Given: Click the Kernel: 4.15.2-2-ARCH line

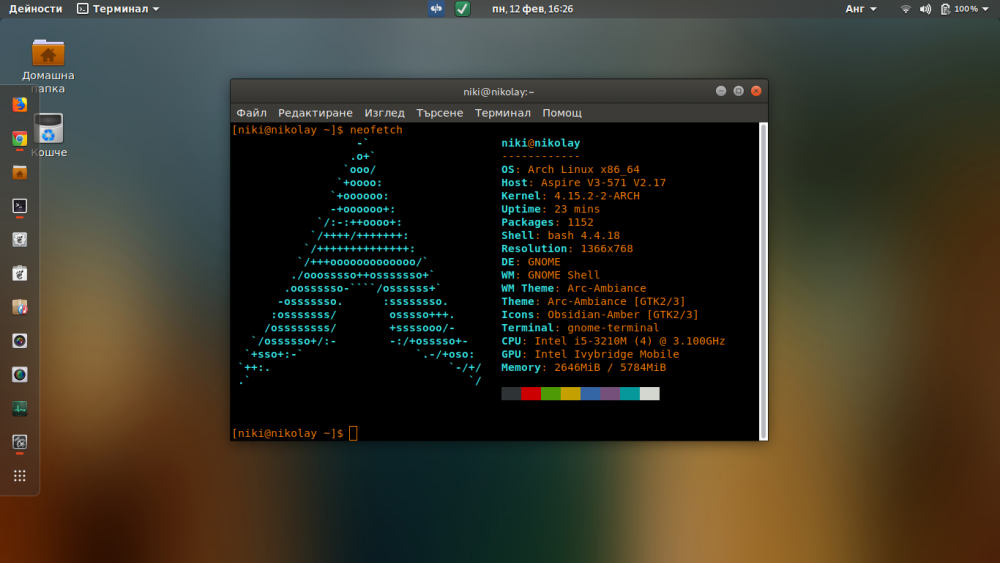Looking at the screenshot, I should tap(570, 196).
